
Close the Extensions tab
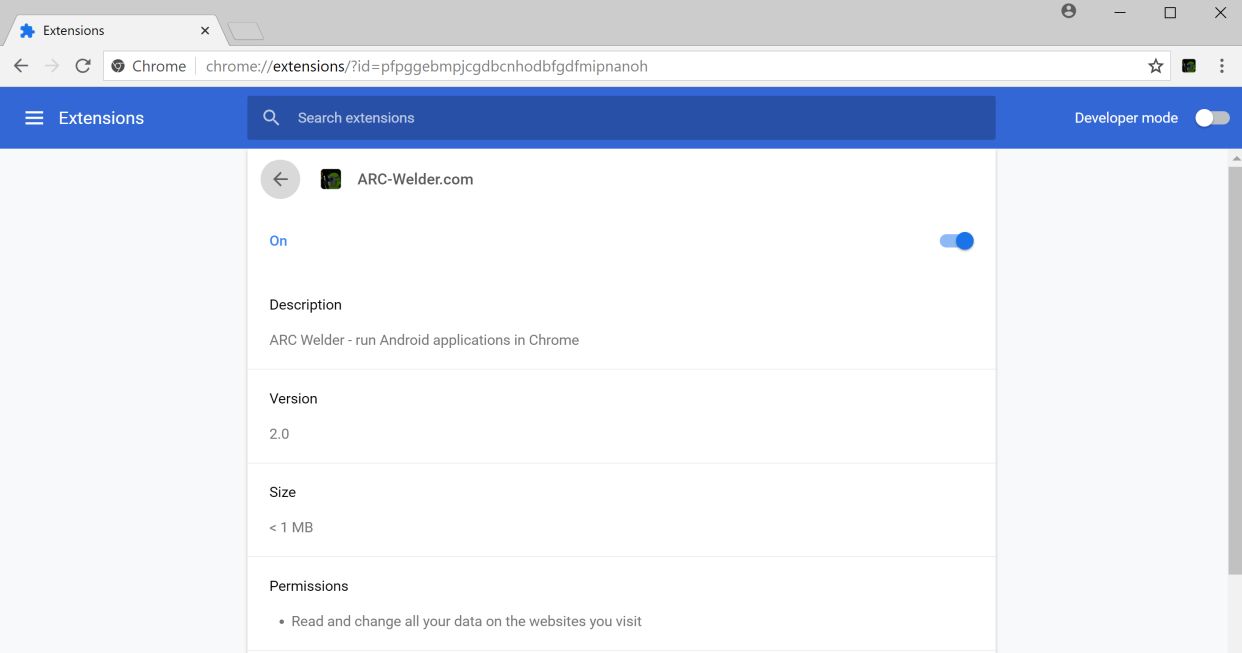tap(205, 31)
